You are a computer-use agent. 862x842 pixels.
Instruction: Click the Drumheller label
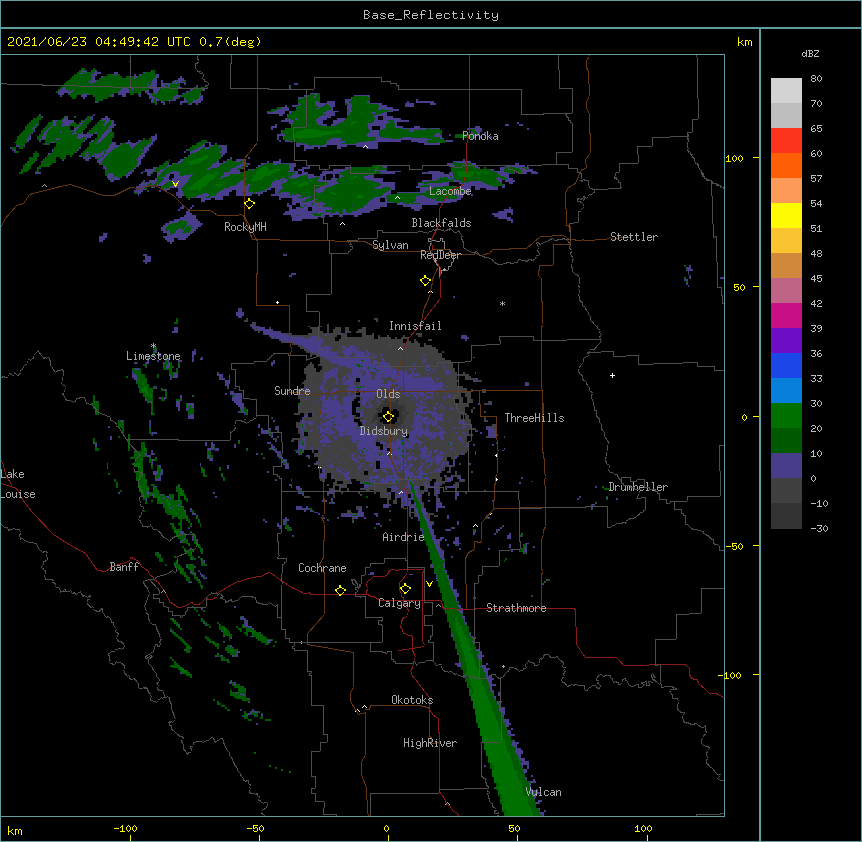(638, 487)
